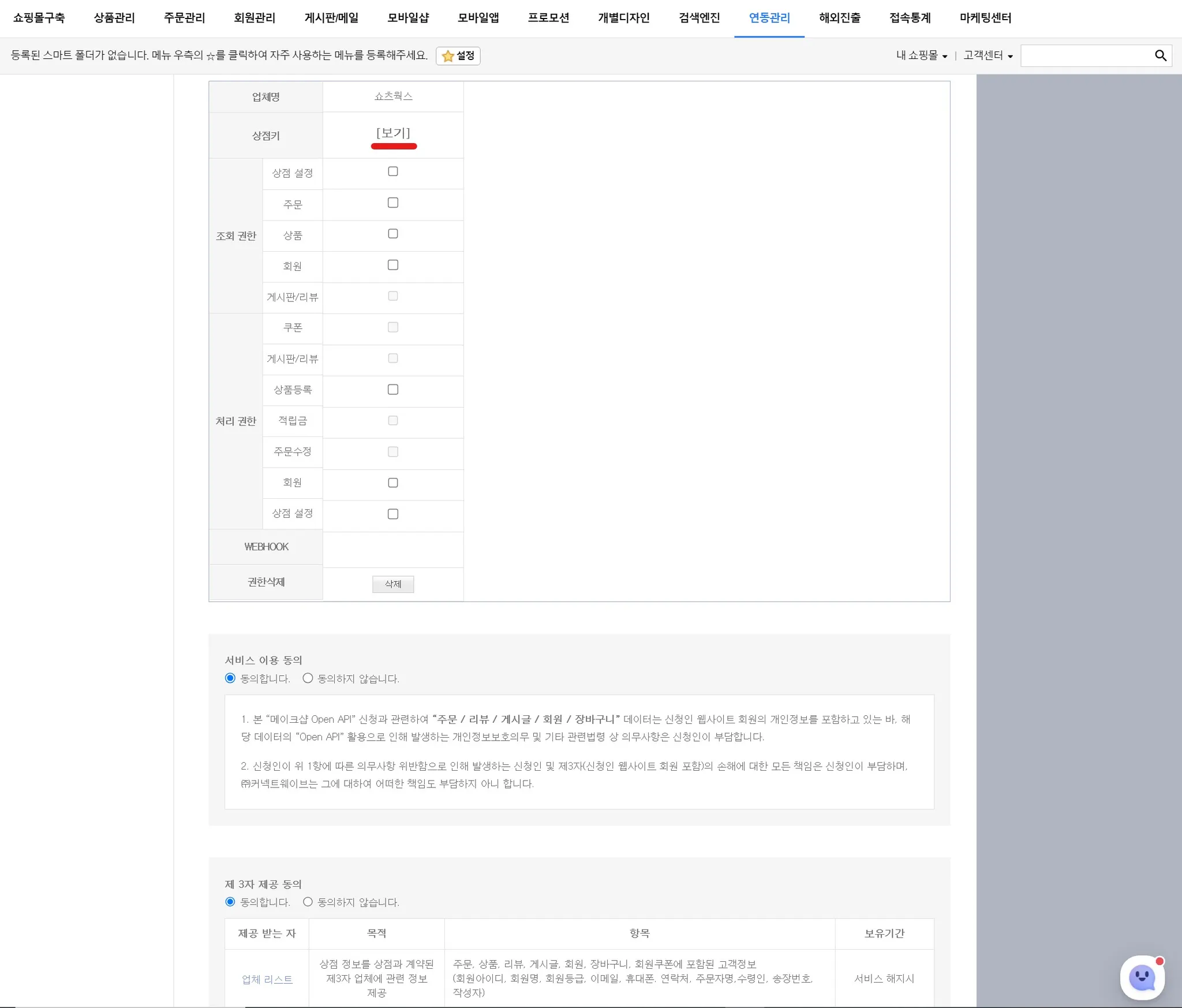The height and width of the screenshot is (1008, 1182).
Task: Click the [보기] 상점키 link
Action: click(393, 133)
